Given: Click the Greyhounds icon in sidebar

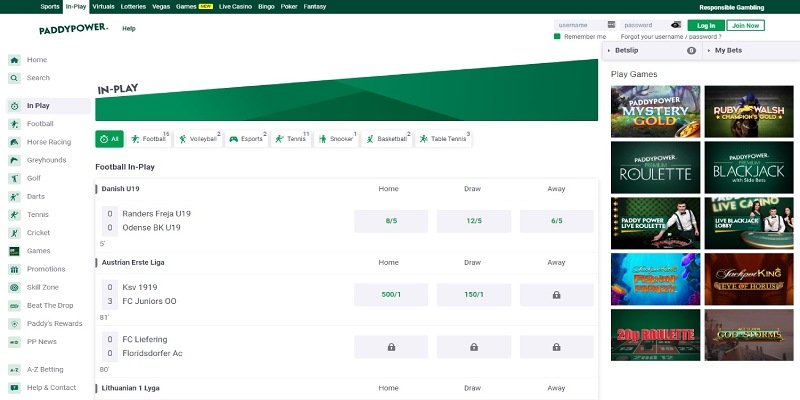Looking at the screenshot, I should pyautogui.click(x=14, y=160).
